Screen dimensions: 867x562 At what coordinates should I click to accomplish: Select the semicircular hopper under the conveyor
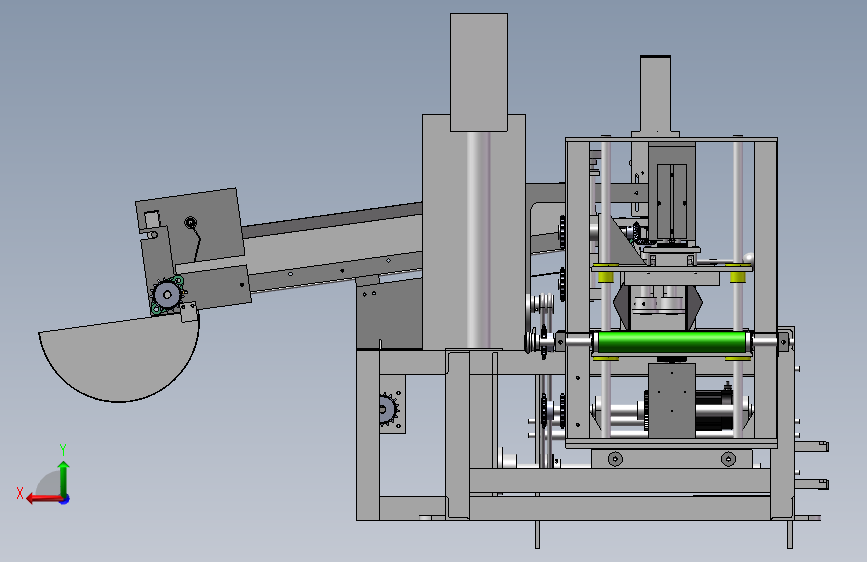119,357
